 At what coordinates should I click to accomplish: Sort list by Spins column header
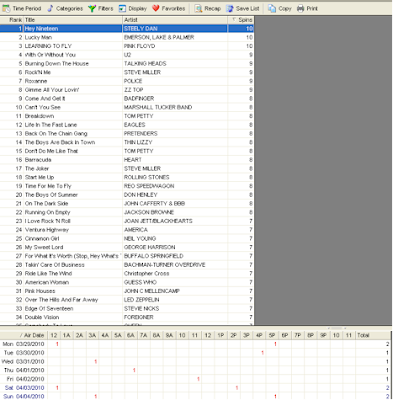241,20
